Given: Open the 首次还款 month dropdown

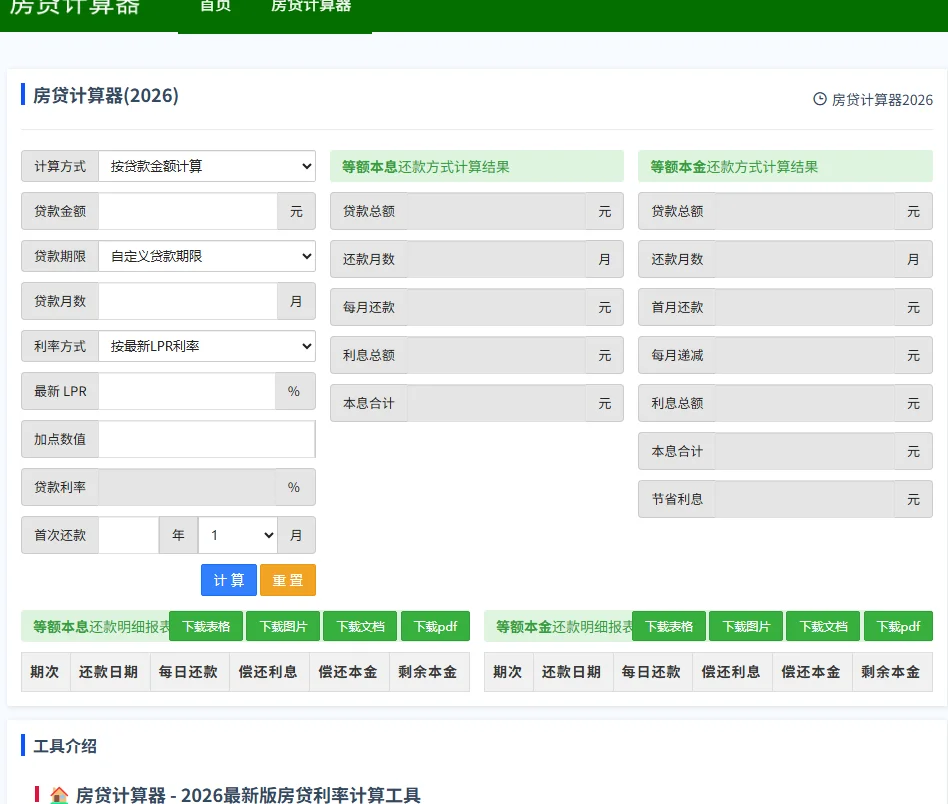Looking at the screenshot, I should pos(238,535).
